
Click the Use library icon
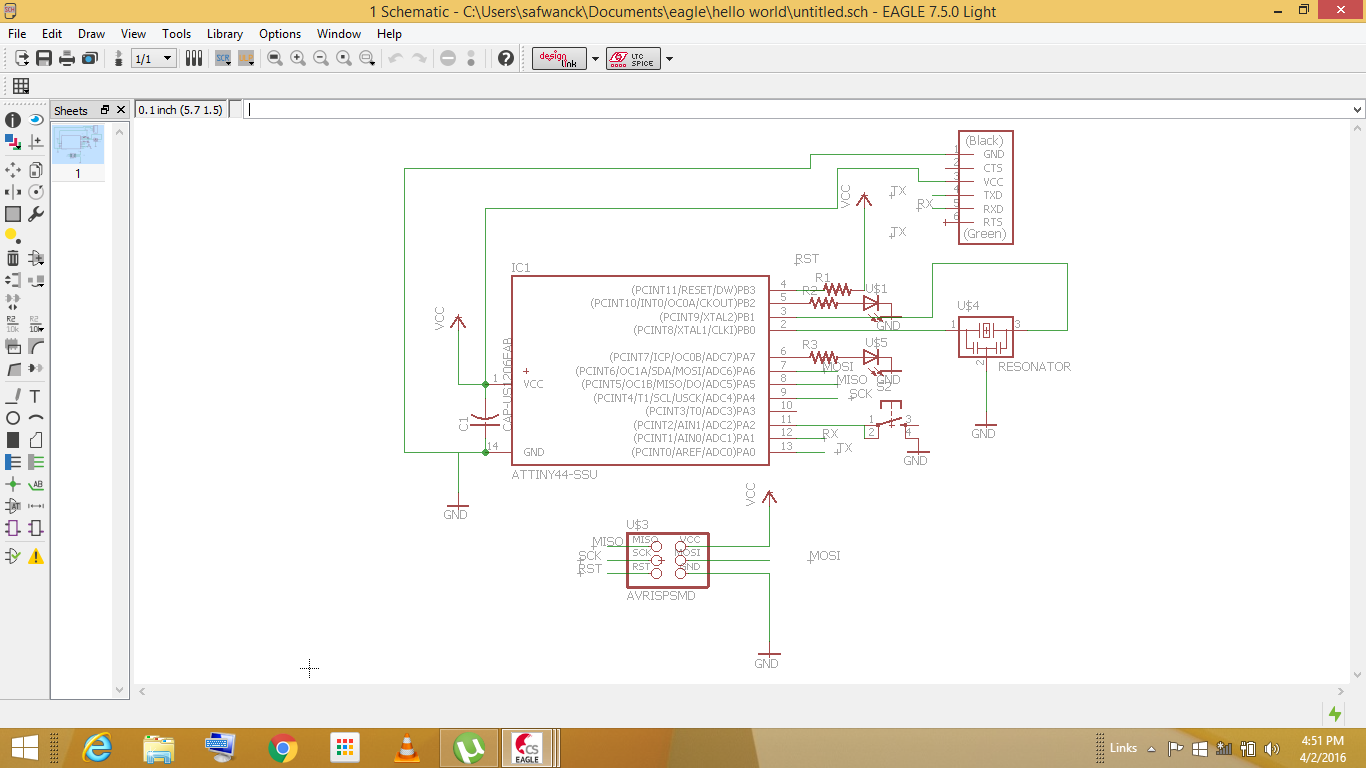(x=194, y=58)
